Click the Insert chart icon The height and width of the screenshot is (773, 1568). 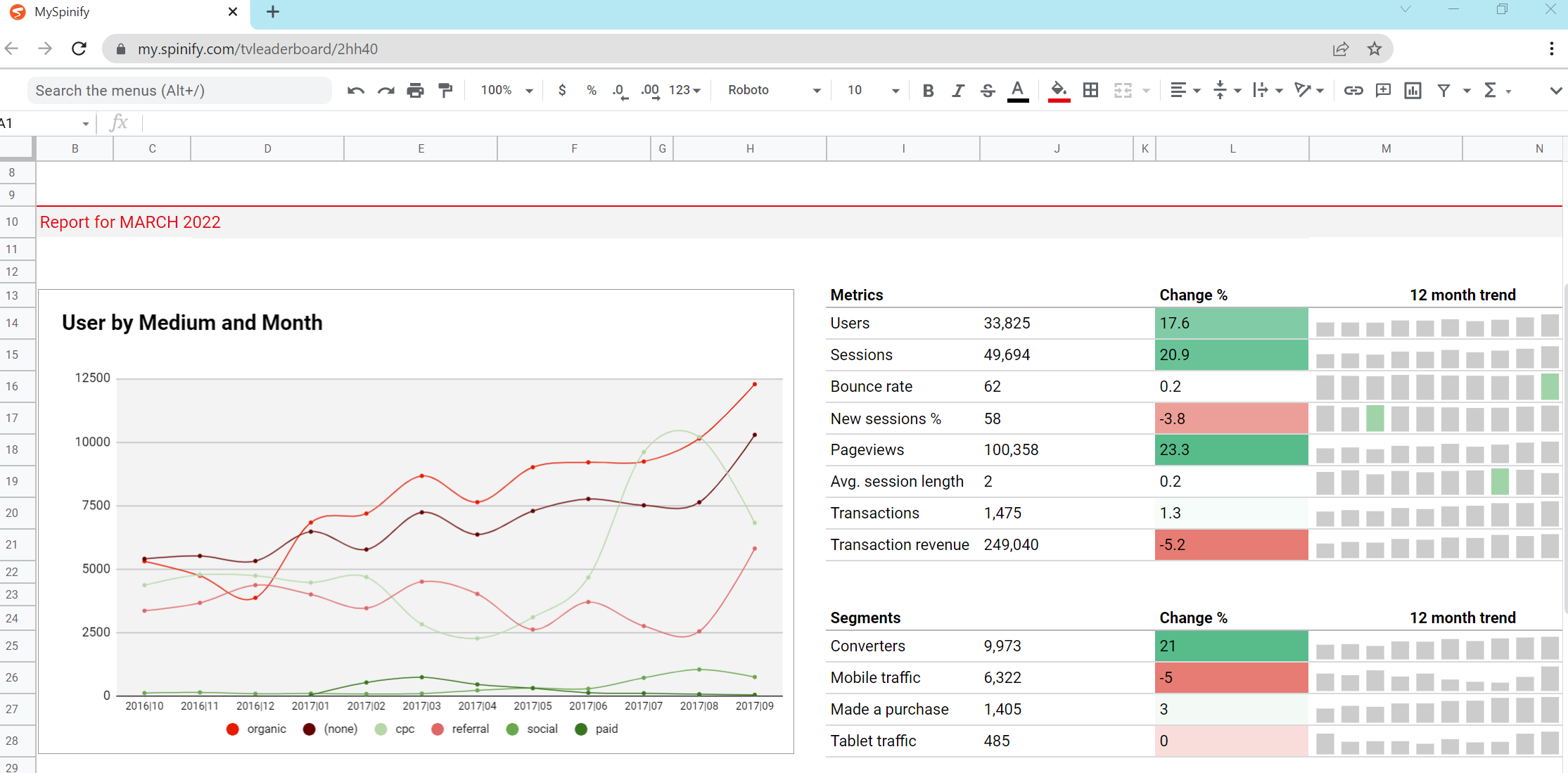[x=1413, y=90]
